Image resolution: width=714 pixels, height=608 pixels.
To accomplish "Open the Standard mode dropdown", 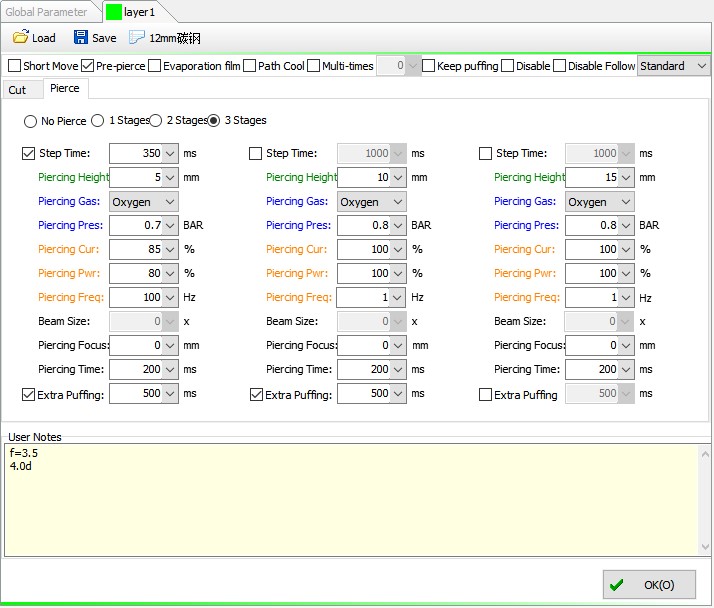I will pyautogui.click(x=673, y=66).
